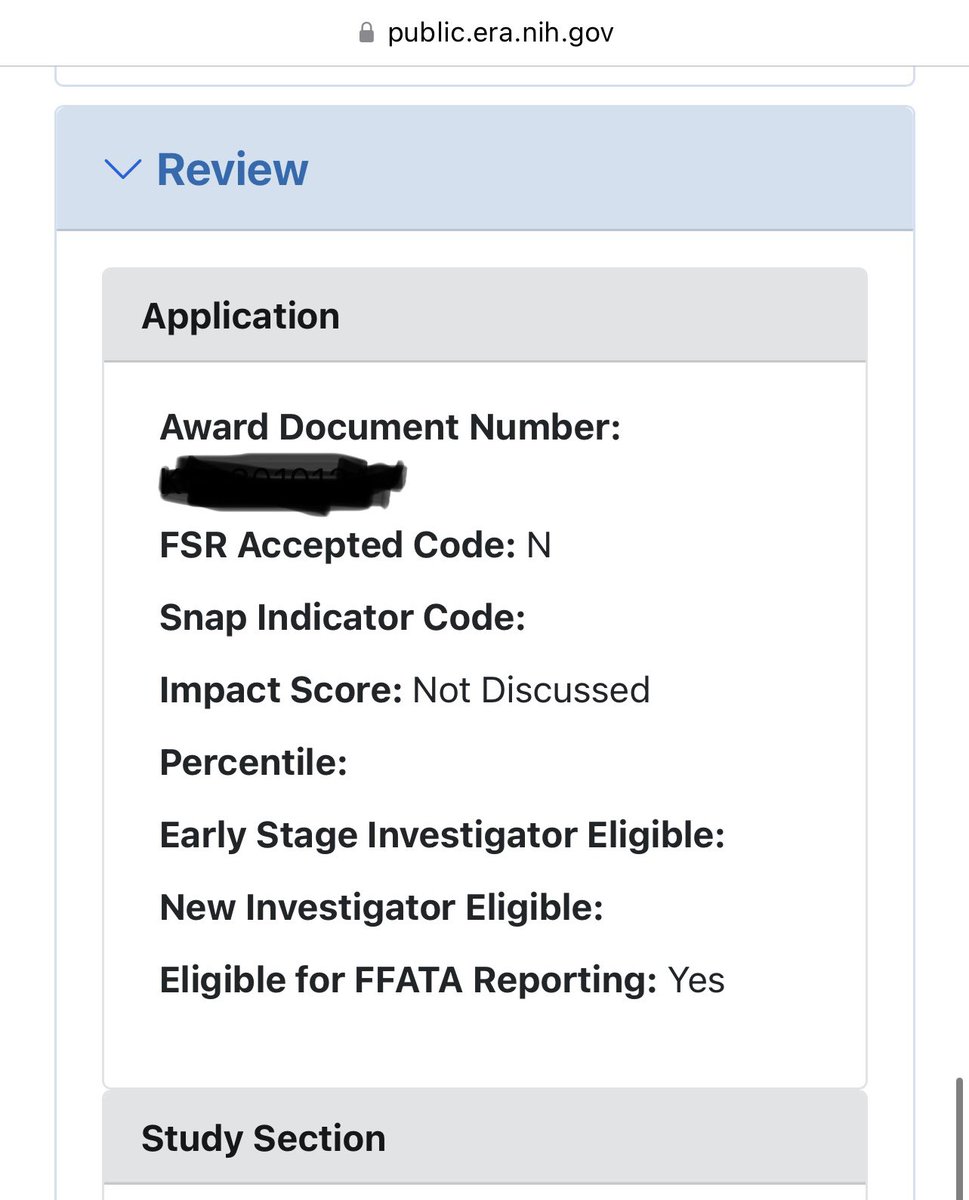Screen dimensions: 969x1200
Task: Click the lock icon in address bar
Action: tap(366, 33)
